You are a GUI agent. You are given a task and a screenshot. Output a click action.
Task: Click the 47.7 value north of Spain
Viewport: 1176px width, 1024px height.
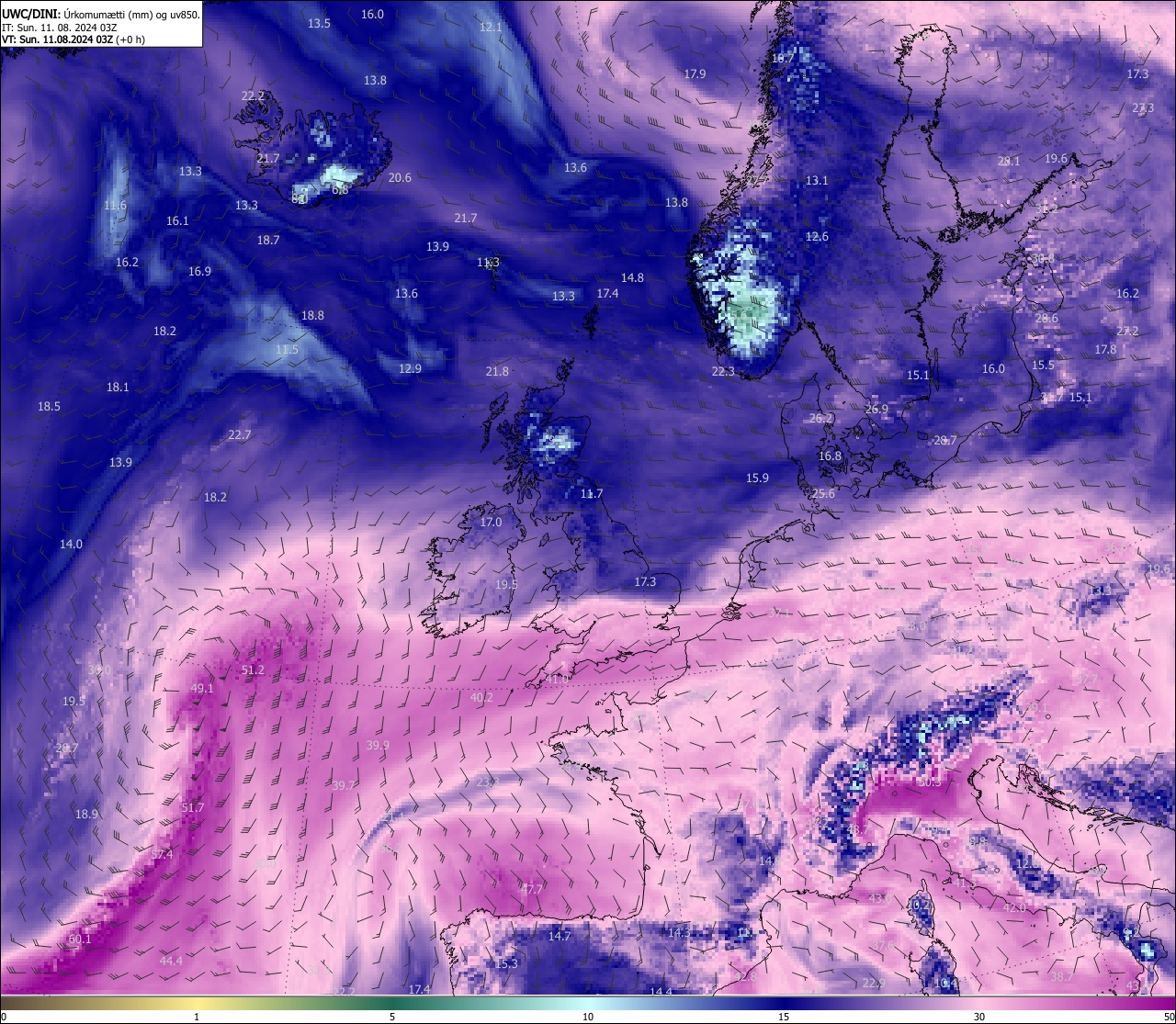531,890
